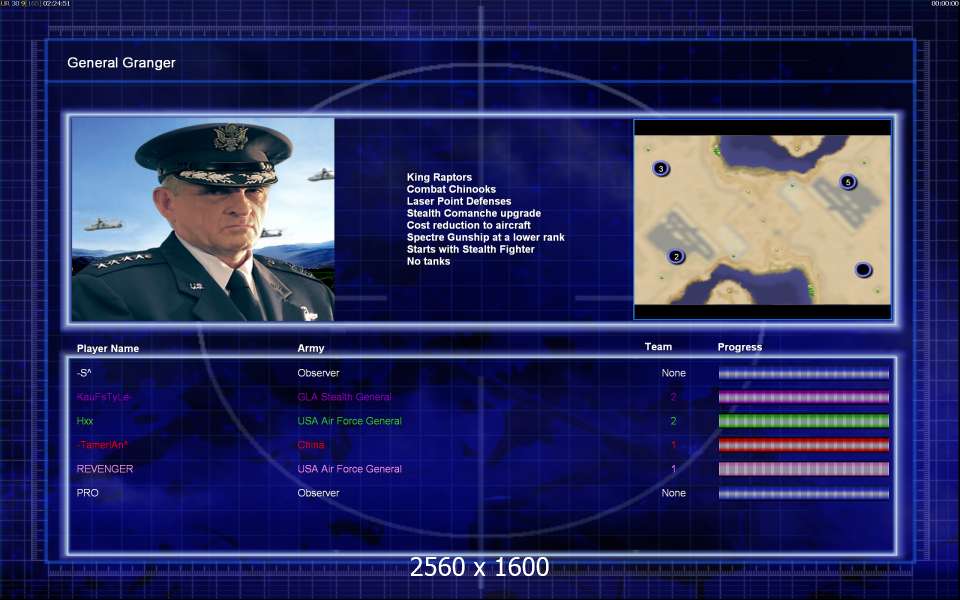Click the Observer army cell for -S^

(x=318, y=373)
